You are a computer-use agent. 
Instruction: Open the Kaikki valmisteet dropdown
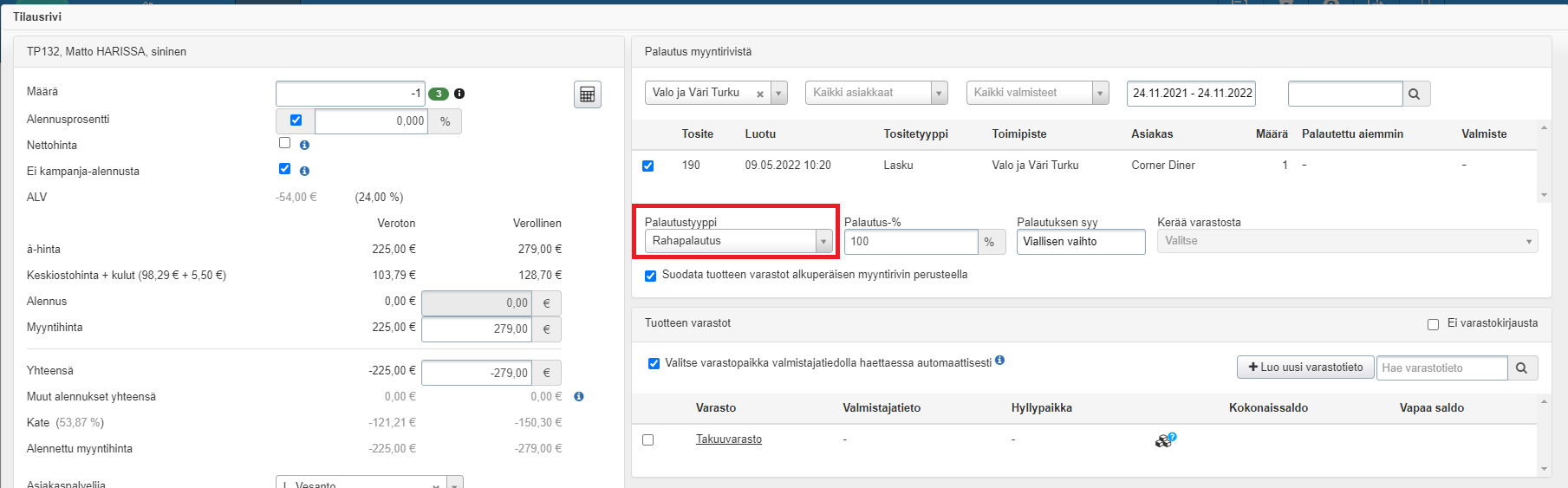point(1038,93)
